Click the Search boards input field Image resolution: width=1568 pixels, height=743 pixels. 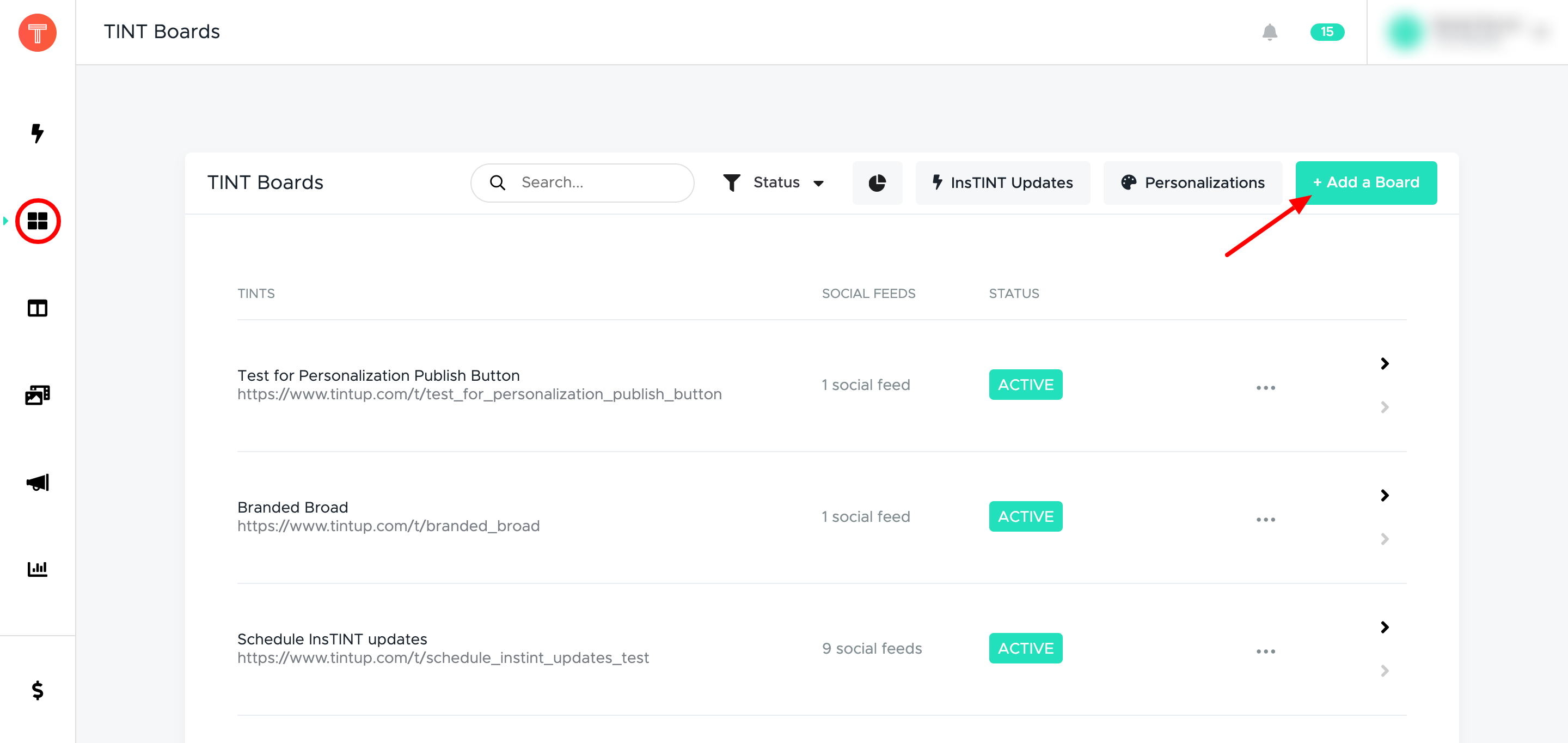(583, 182)
